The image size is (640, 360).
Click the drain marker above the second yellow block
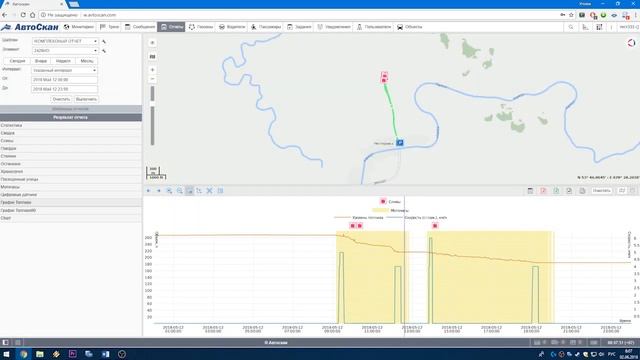click(435, 226)
